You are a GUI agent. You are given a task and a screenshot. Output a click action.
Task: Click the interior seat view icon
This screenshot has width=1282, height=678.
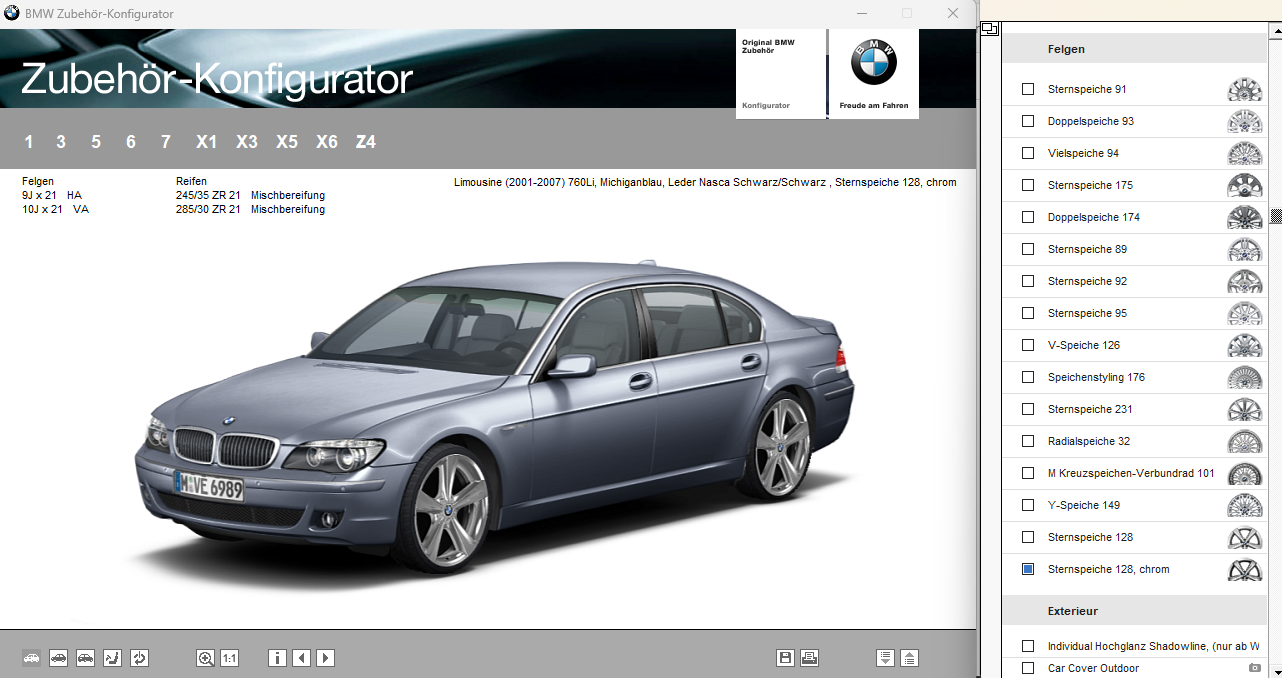113,658
